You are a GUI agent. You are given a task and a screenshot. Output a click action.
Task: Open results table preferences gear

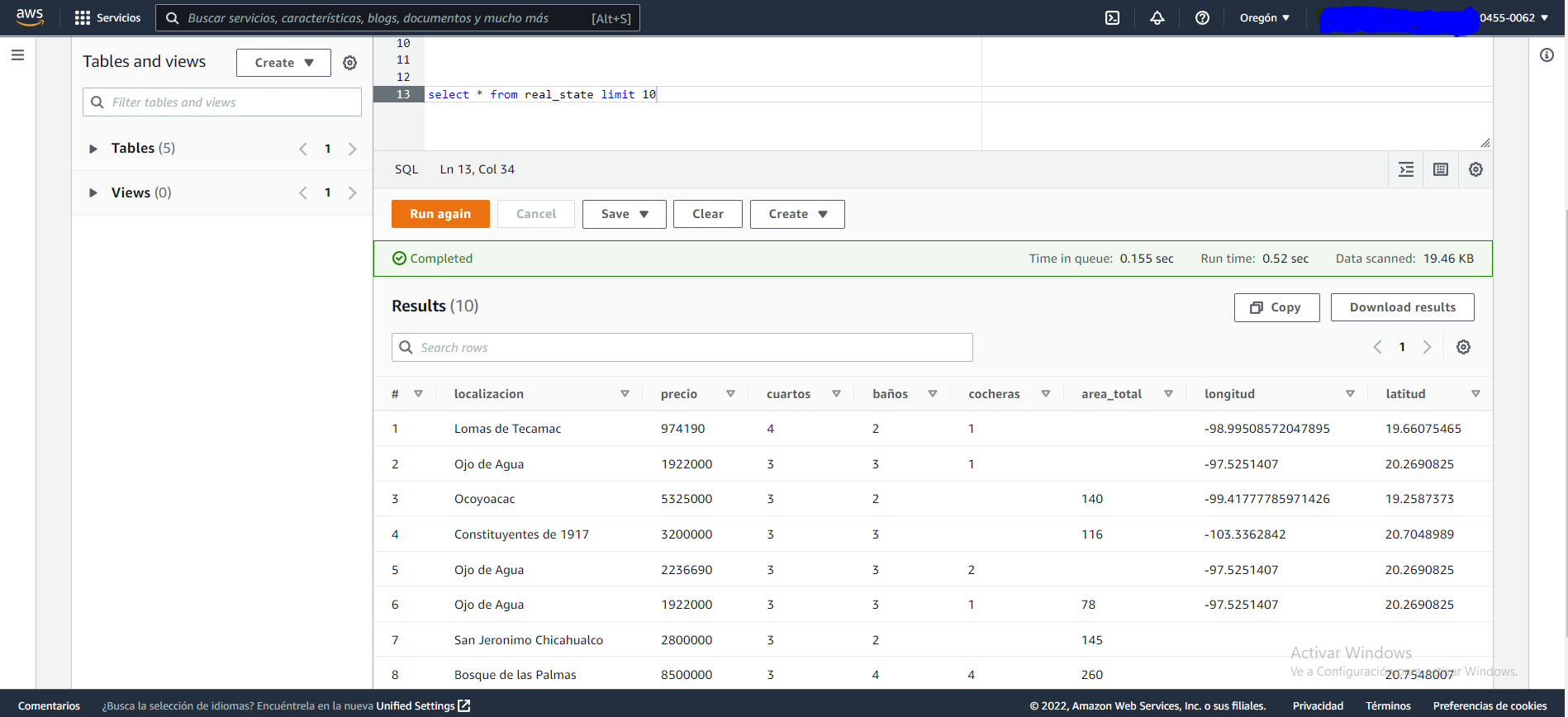click(x=1463, y=347)
